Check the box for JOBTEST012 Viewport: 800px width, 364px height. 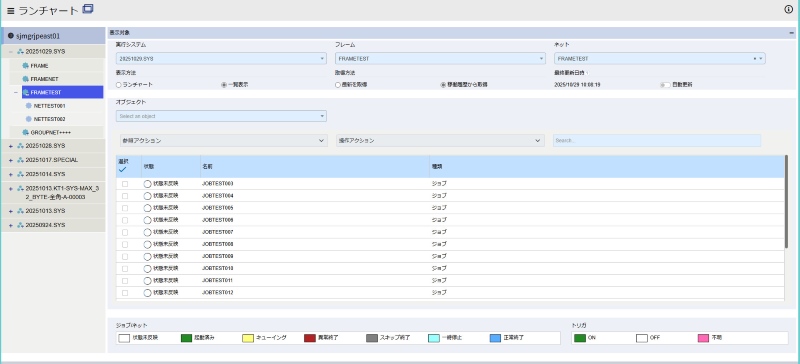pyautogui.click(x=125, y=293)
